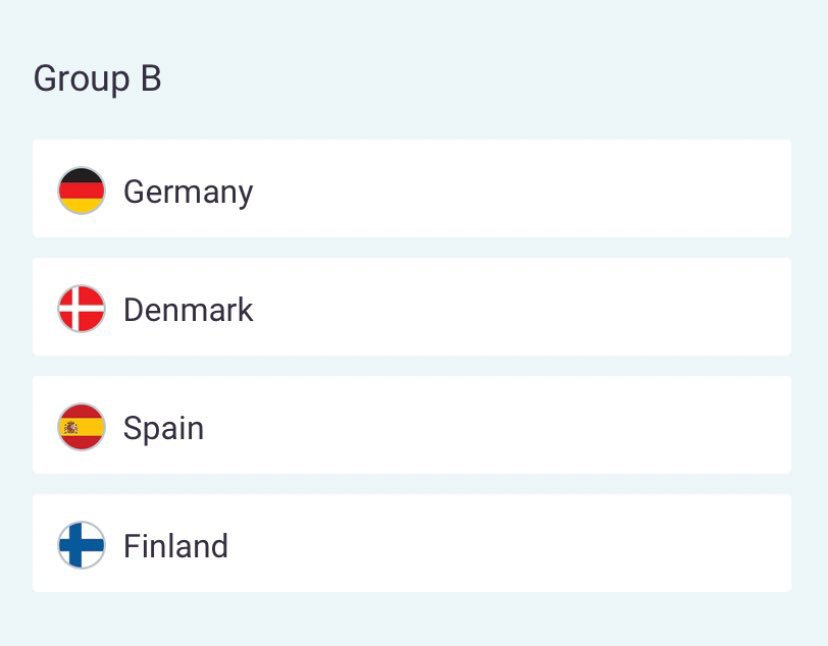This screenshot has width=828, height=646.
Task: Select the Finland team name
Action: pyautogui.click(x=175, y=546)
